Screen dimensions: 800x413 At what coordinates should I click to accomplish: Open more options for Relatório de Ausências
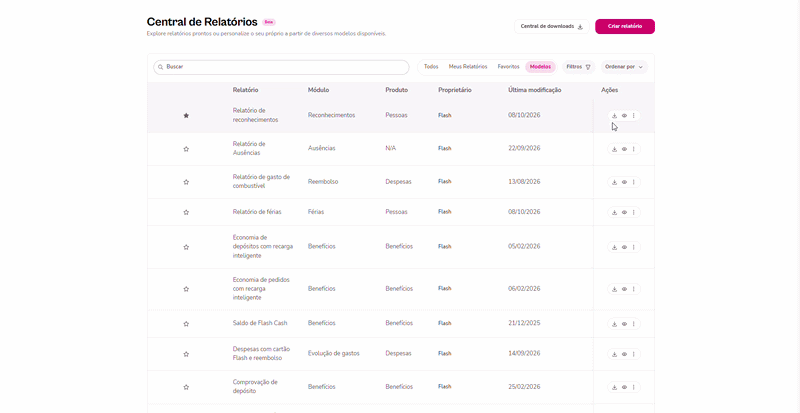(634, 149)
